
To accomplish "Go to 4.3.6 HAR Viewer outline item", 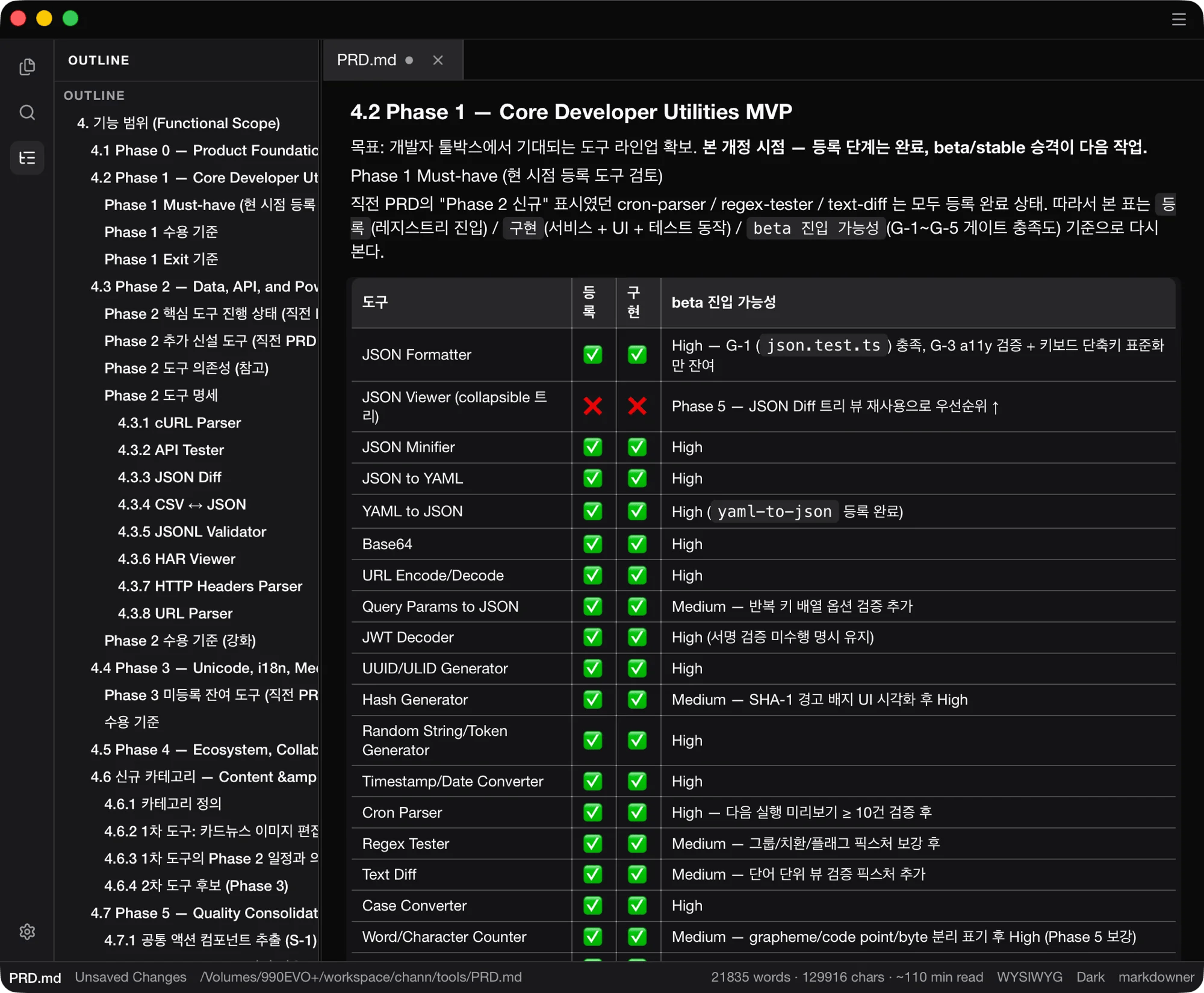I will pyautogui.click(x=176, y=559).
